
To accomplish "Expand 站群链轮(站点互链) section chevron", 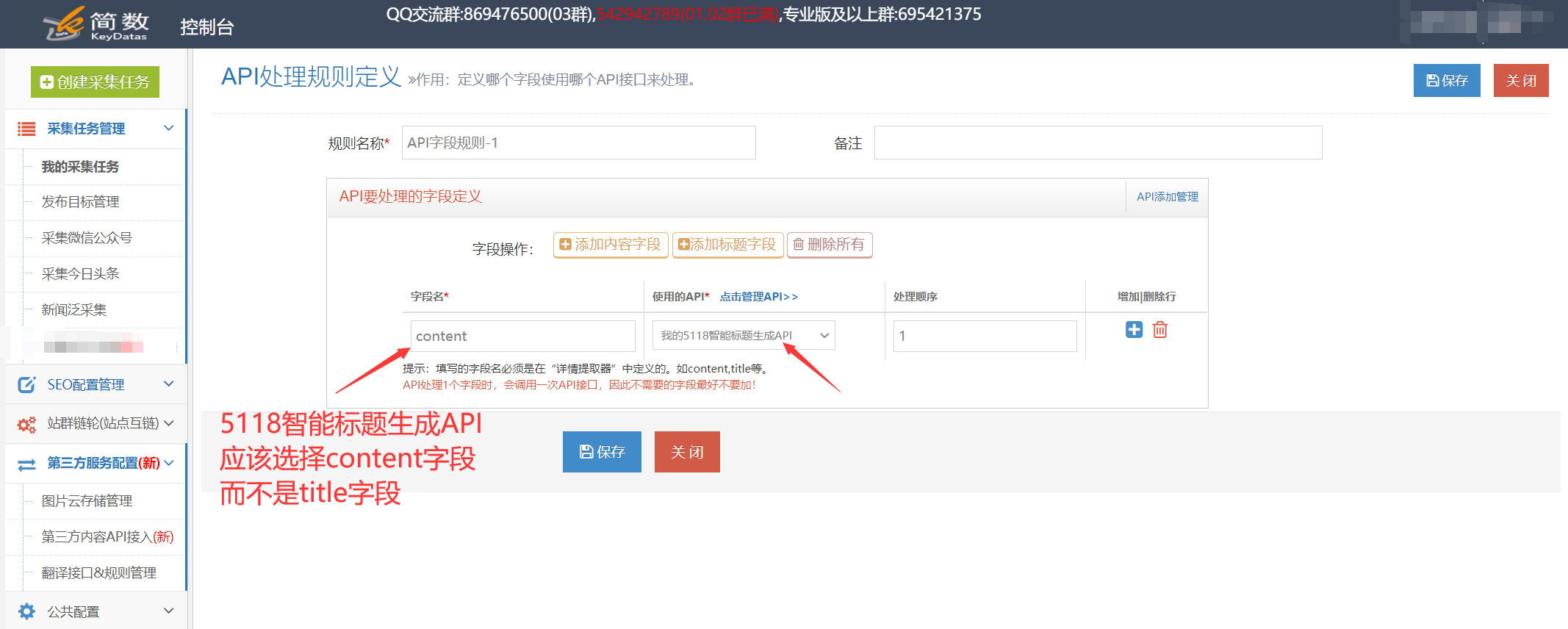I will coord(169,423).
